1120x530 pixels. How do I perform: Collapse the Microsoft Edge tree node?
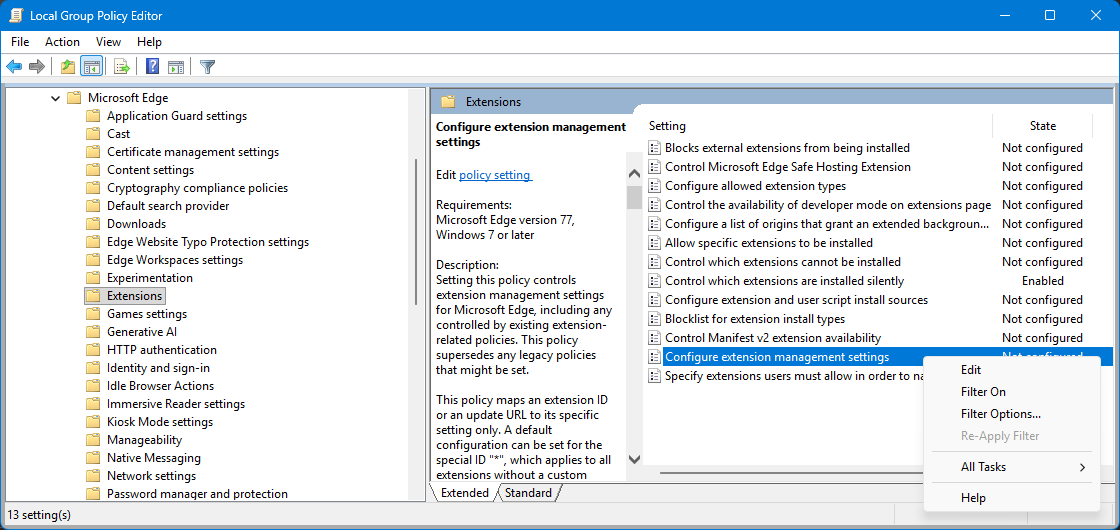(x=56, y=99)
